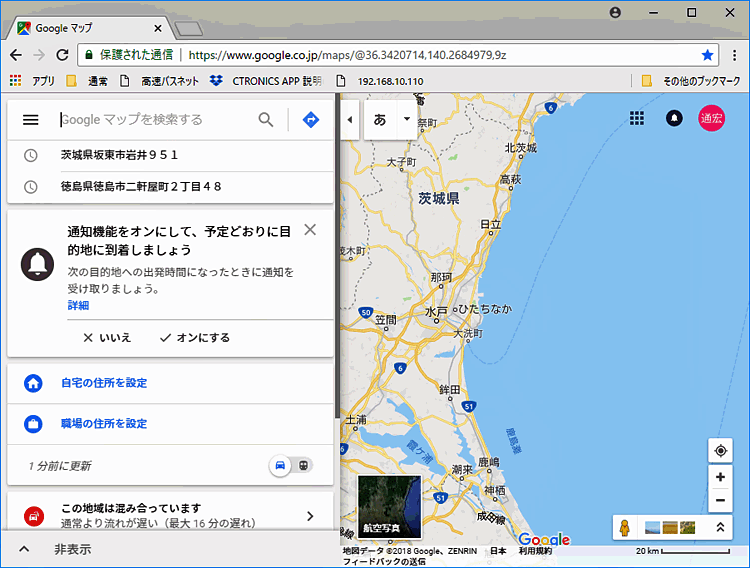Click the あ input mode button
This screenshot has width=750, height=568.
point(380,119)
